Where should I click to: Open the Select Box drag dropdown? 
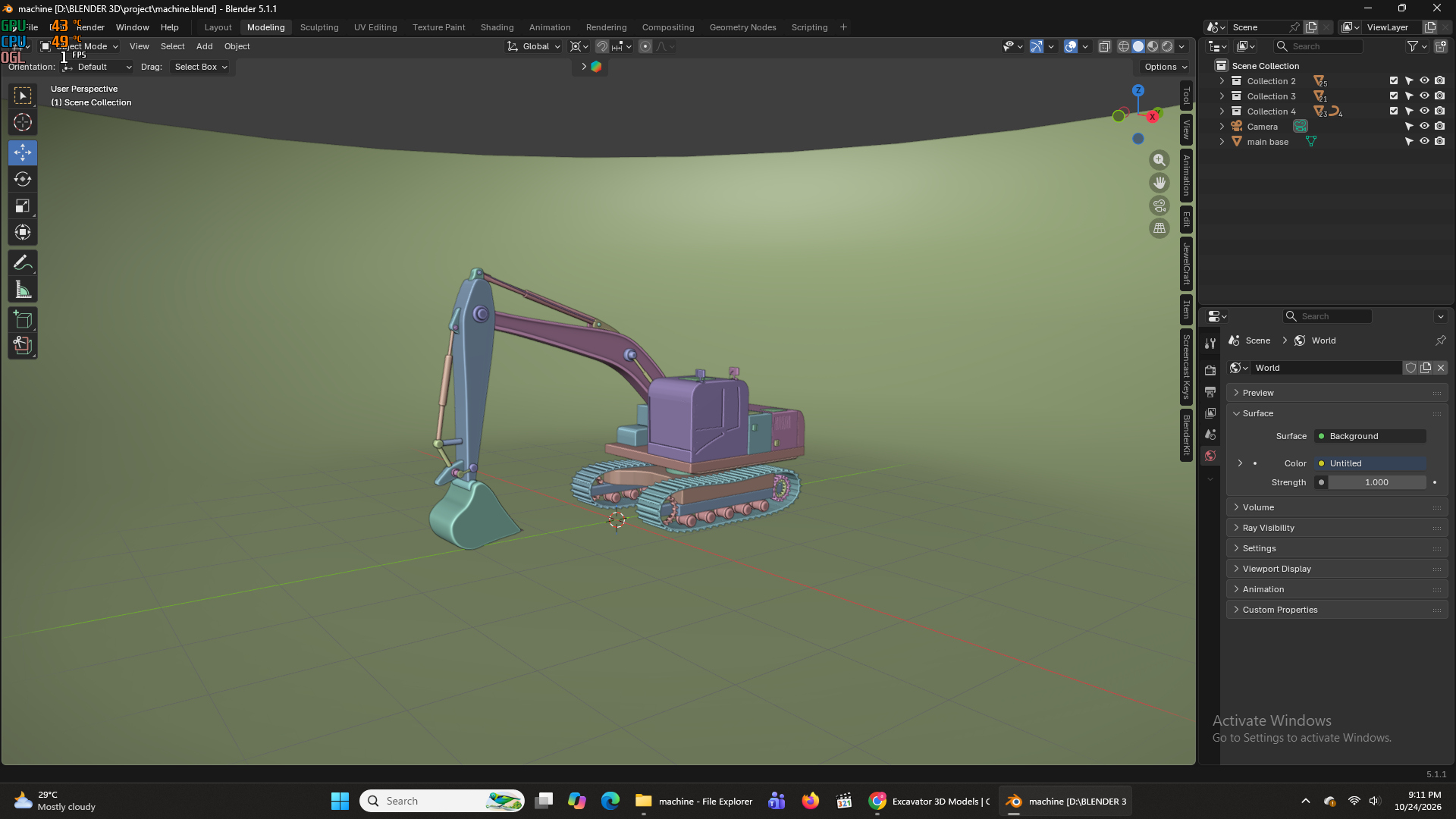coord(201,67)
